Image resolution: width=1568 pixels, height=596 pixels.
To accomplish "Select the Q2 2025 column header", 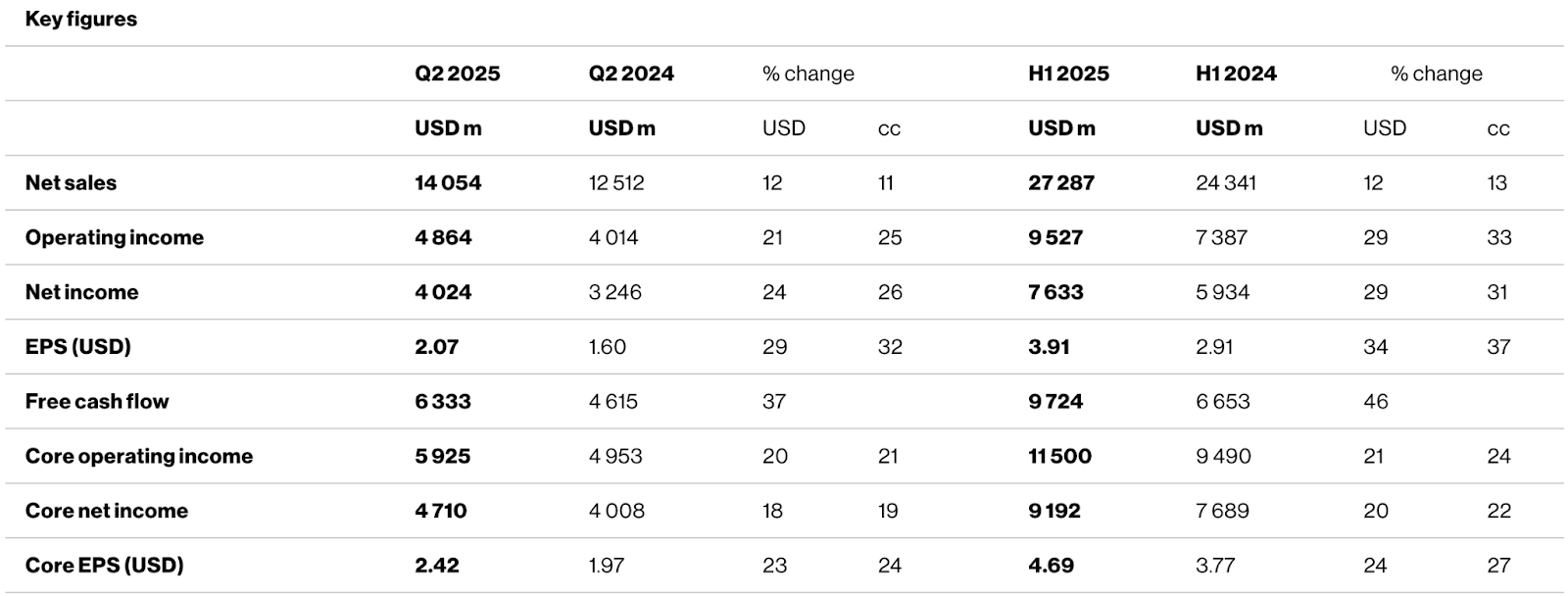I will [457, 74].
